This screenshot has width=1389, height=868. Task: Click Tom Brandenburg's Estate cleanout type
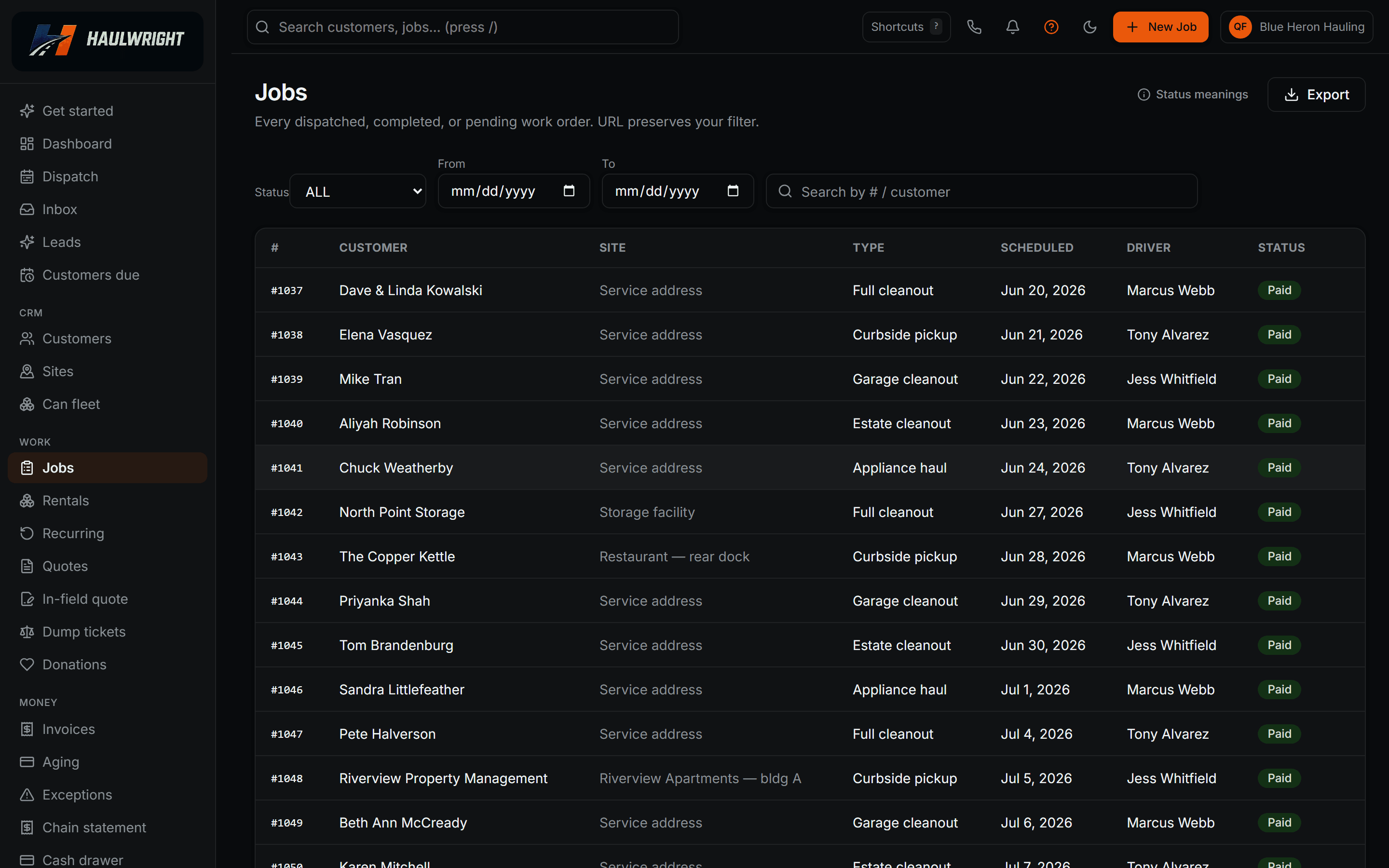[x=901, y=645]
